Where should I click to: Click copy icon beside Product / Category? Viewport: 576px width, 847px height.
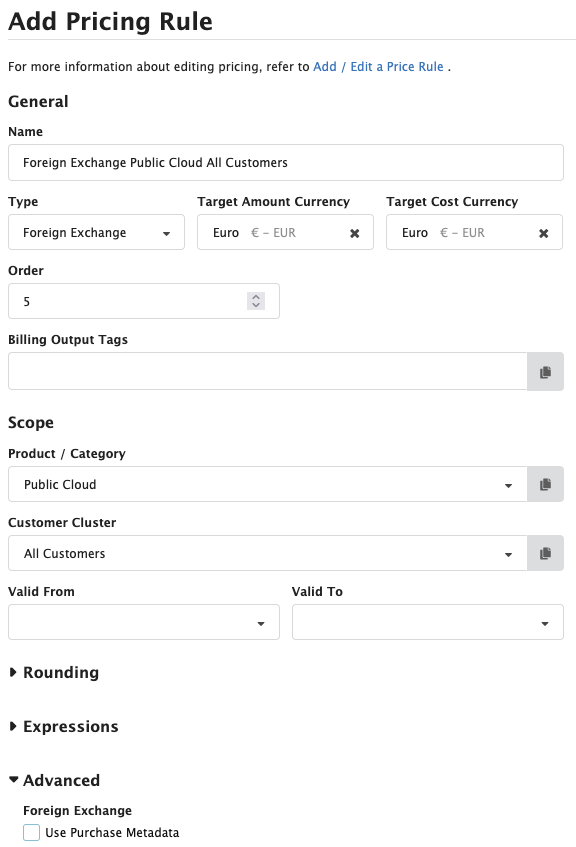point(545,484)
